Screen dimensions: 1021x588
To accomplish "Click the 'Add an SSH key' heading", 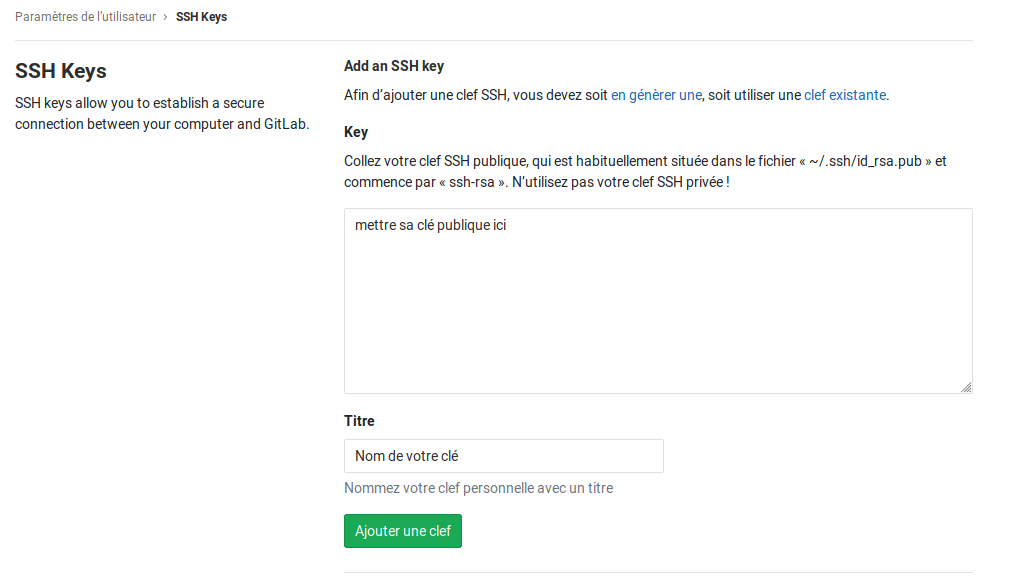I will 394,66.
